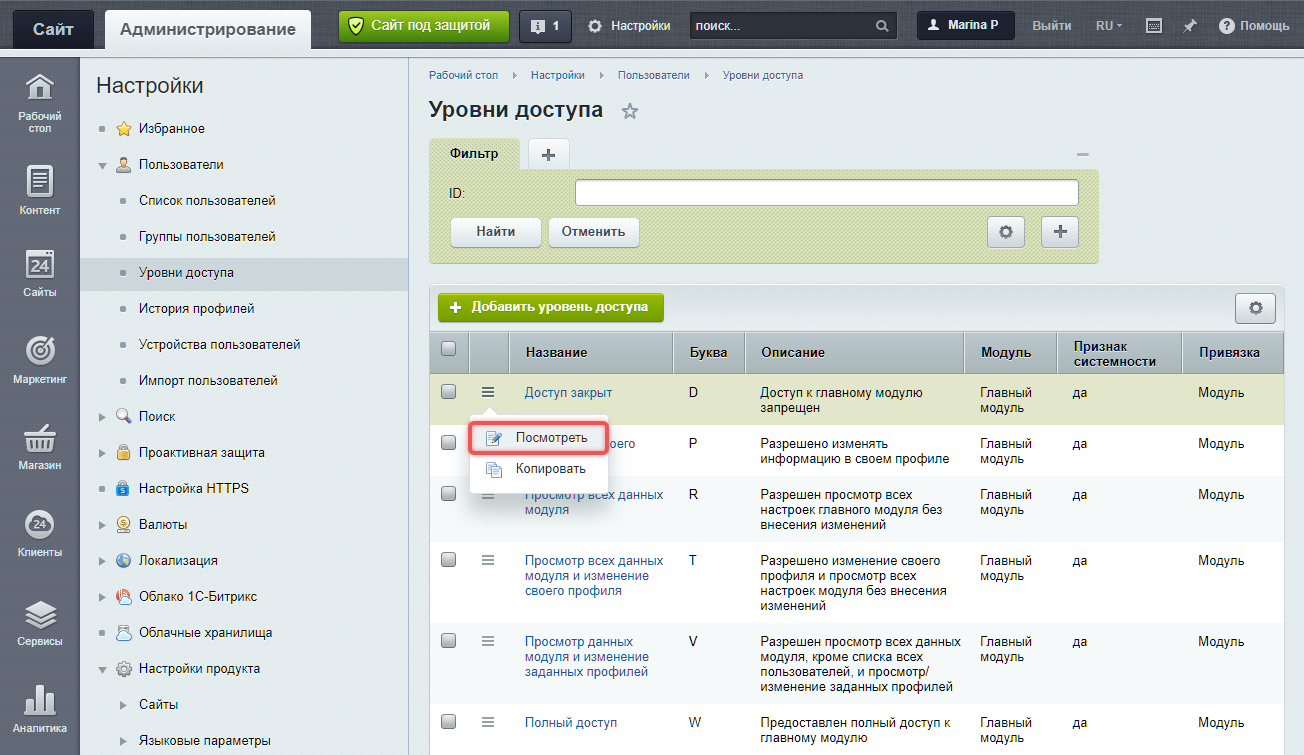Add page to favorites with star icon

pyautogui.click(x=630, y=111)
